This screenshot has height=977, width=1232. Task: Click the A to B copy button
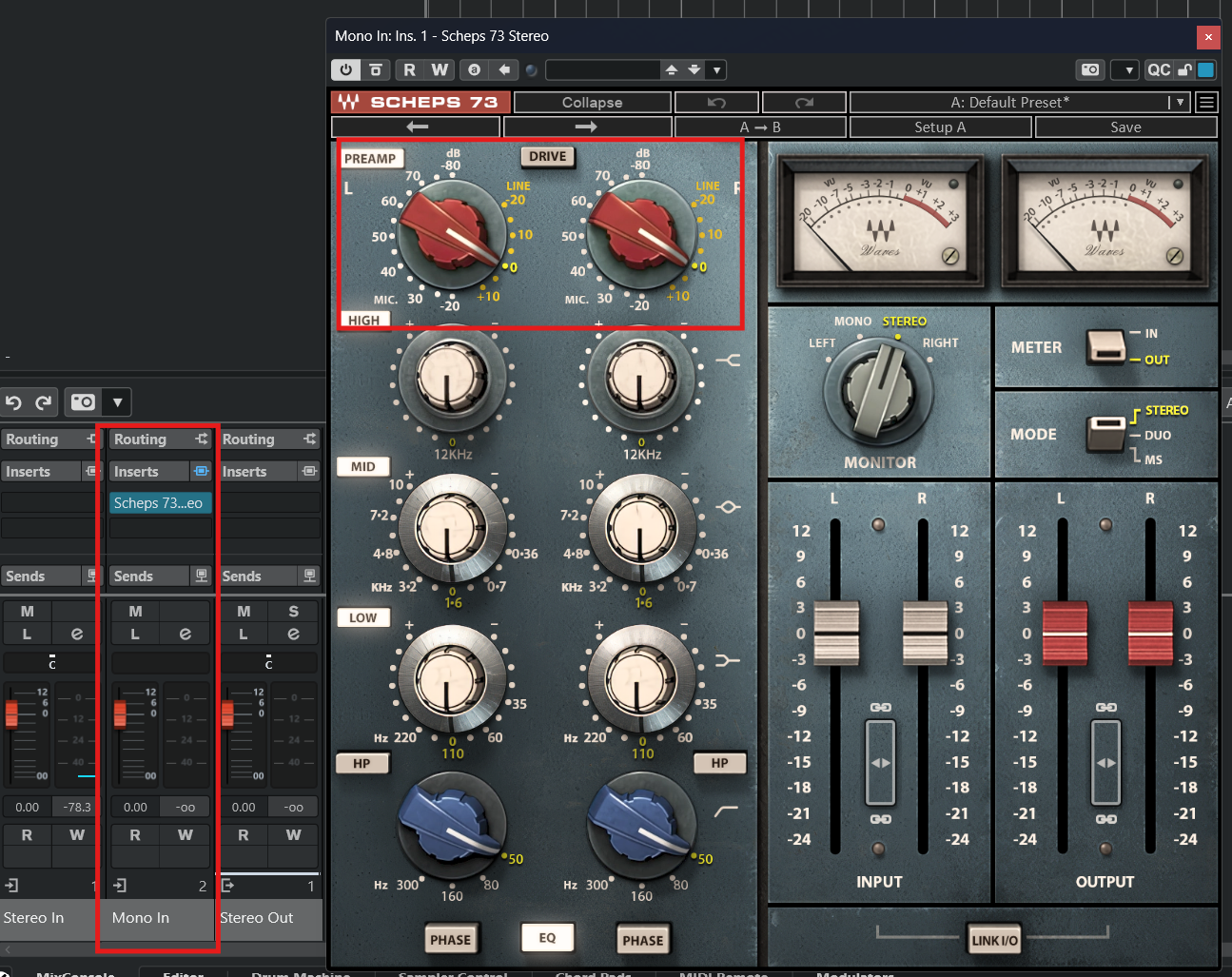pyautogui.click(x=760, y=127)
